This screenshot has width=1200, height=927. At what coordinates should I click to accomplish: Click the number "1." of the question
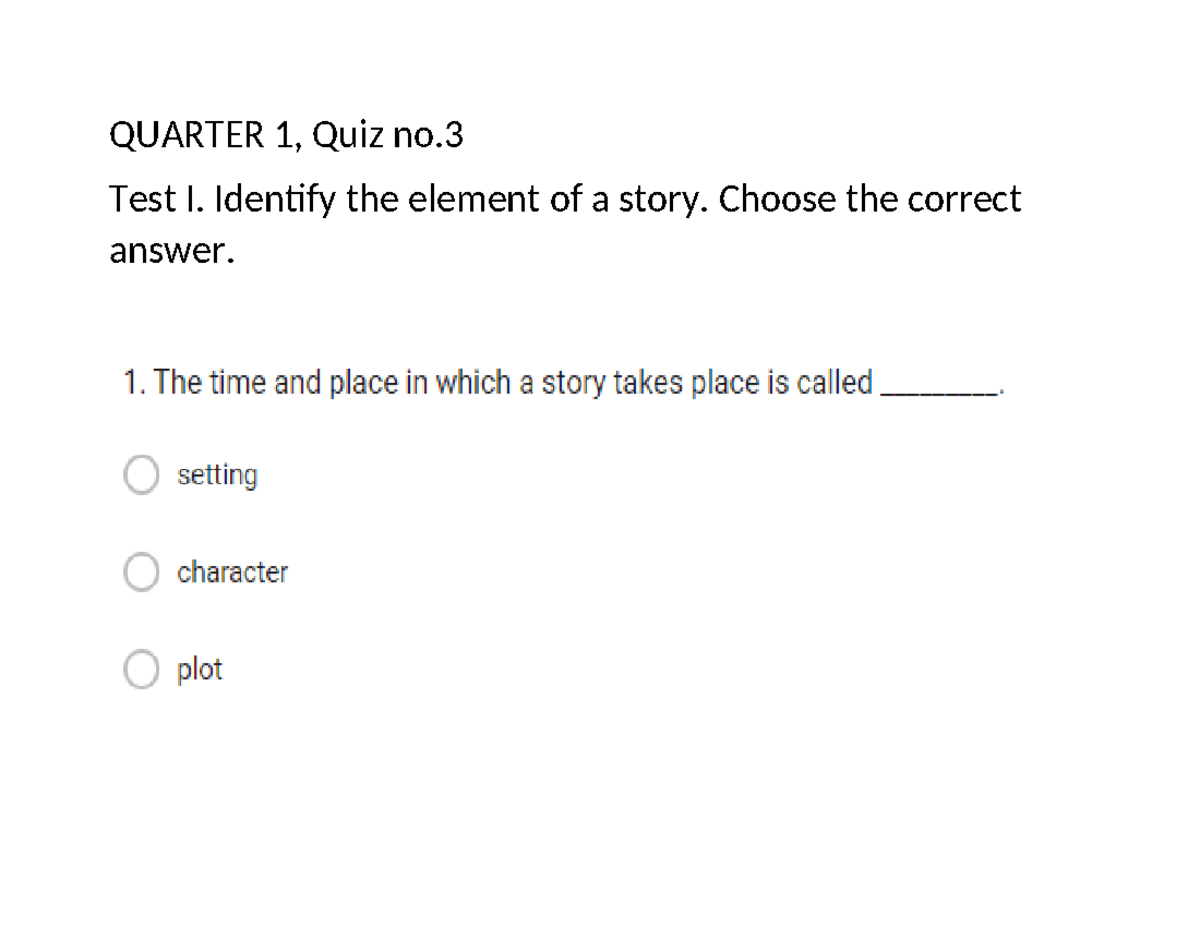click(x=132, y=382)
